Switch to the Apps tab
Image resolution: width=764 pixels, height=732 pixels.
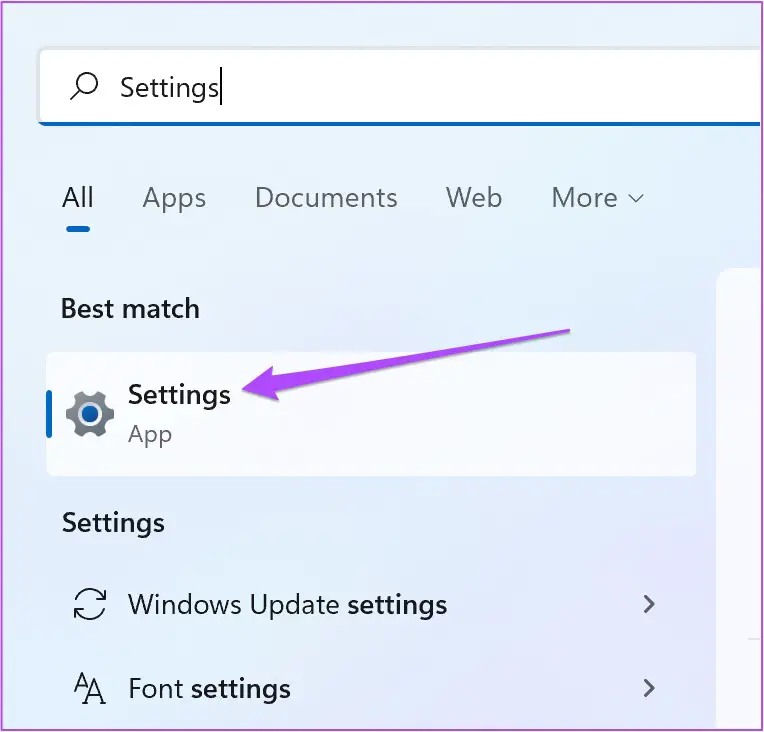[174, 198]
